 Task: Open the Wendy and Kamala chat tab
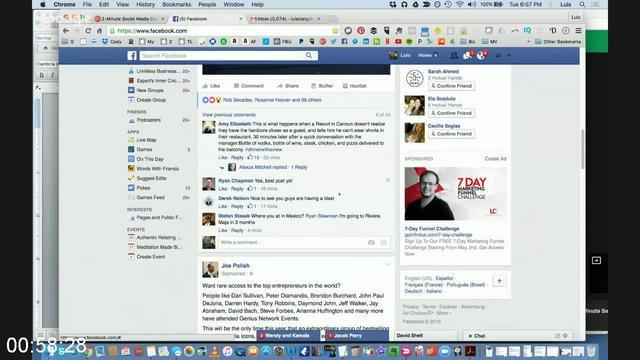289,336
